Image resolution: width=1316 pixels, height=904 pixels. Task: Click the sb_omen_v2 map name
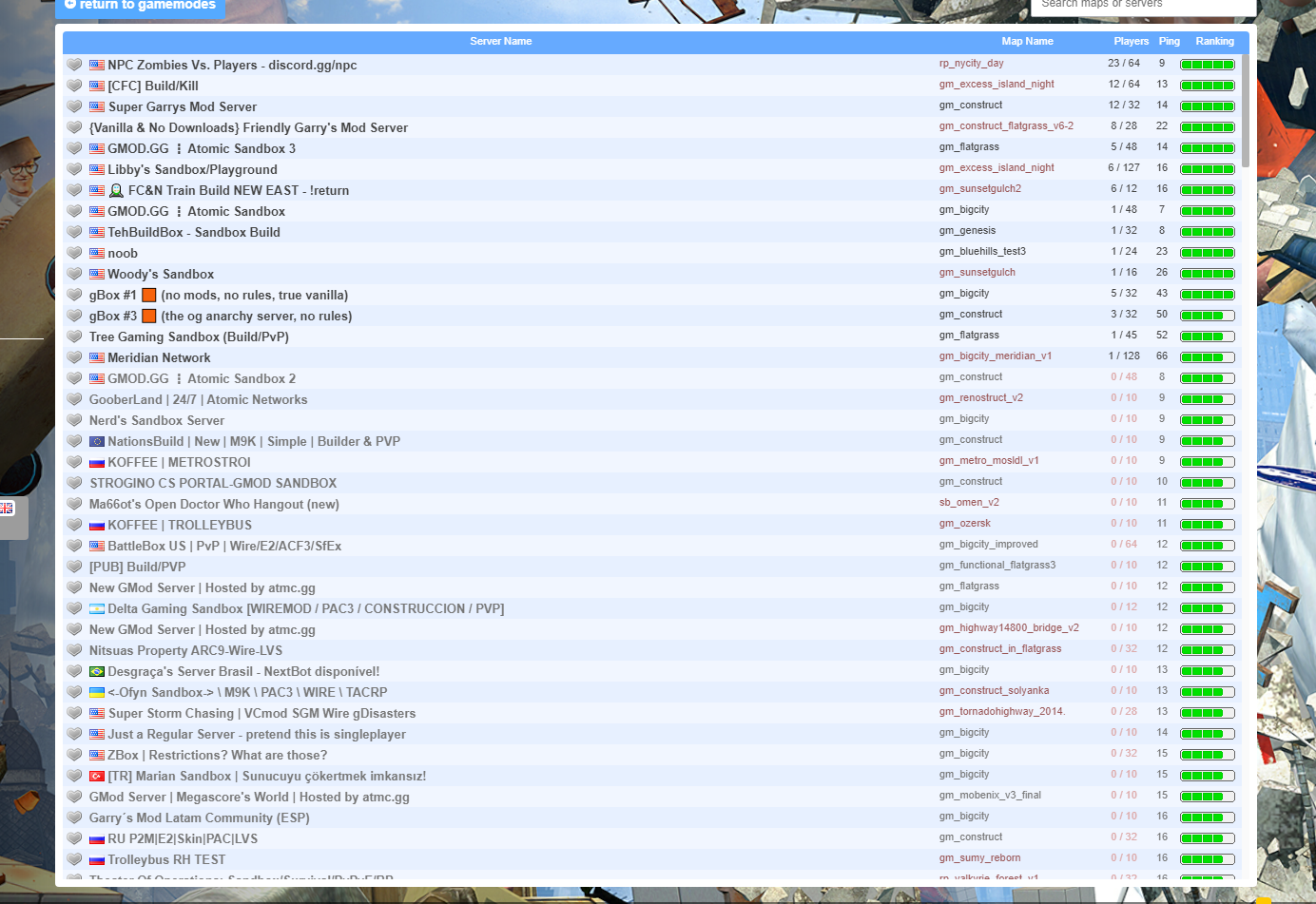tap(969, 503)
